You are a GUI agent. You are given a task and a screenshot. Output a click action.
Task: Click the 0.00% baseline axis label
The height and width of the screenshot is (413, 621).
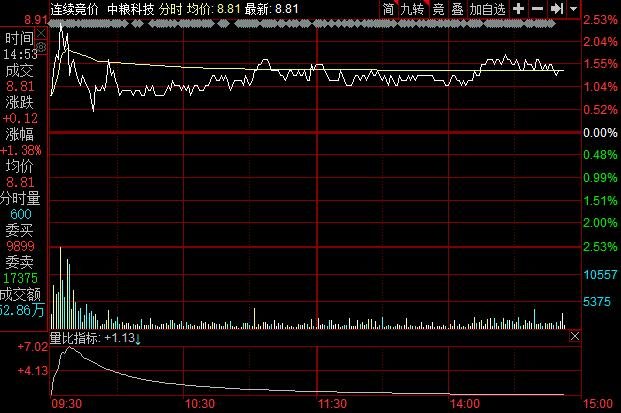click(x=600, y=133)
